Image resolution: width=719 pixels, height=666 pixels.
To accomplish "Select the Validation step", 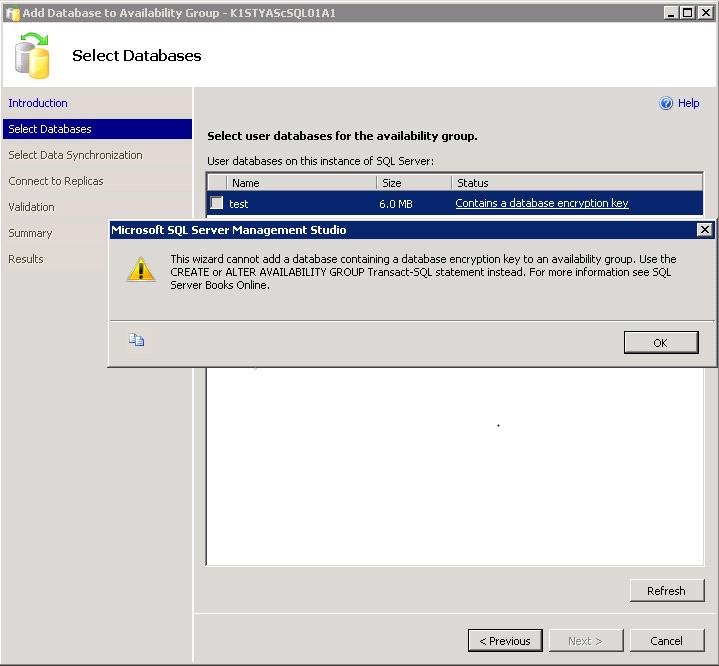I will coord(31,207).
